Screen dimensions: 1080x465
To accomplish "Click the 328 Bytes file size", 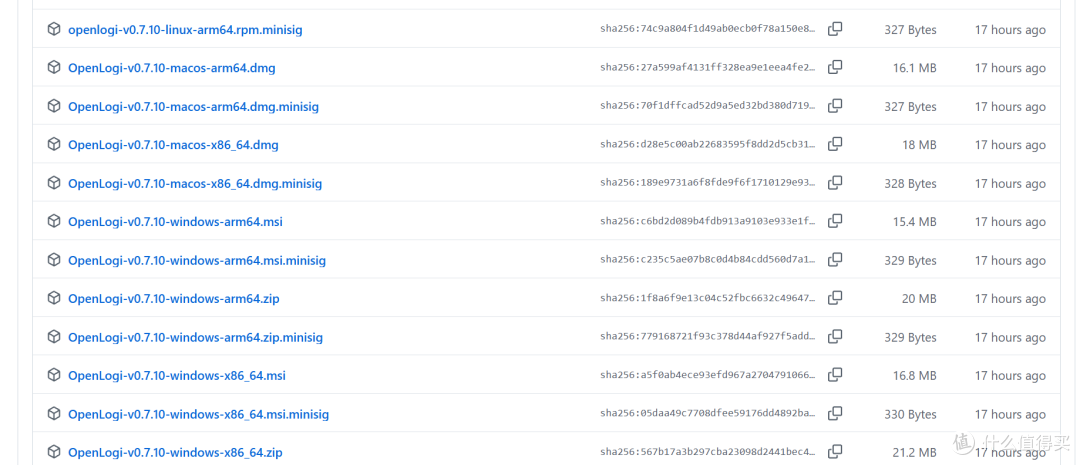I will click(911, 184).
